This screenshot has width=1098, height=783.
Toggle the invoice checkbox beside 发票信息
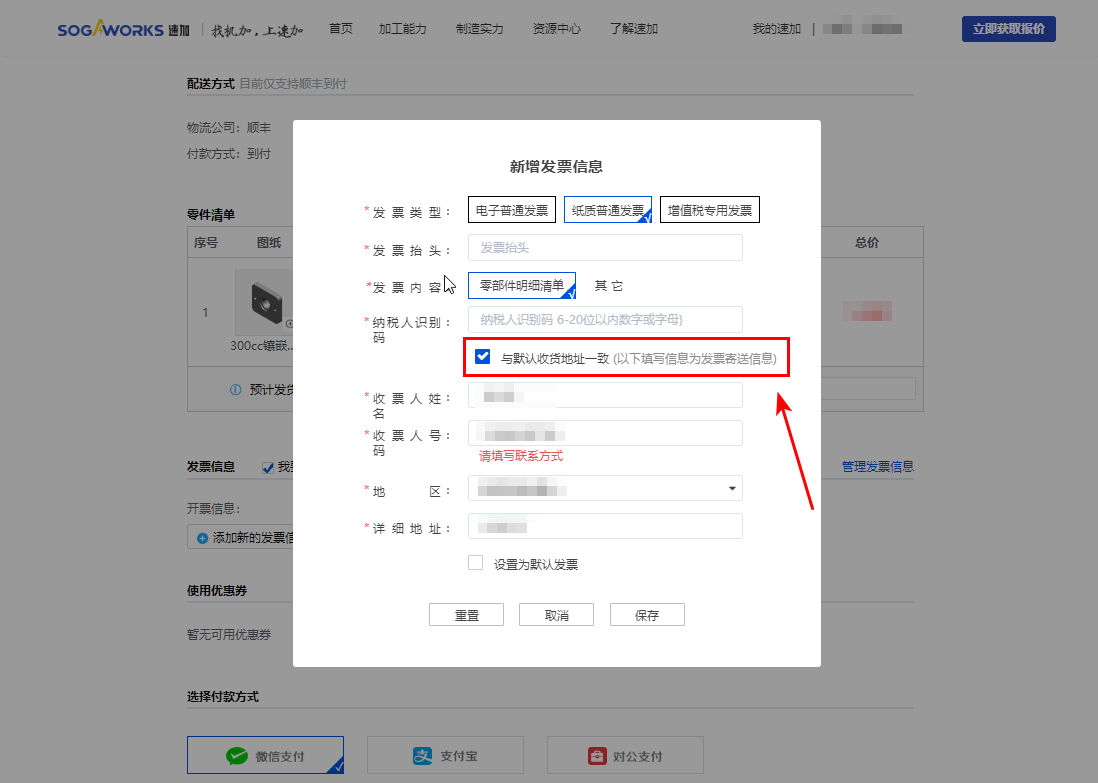(268, 467)
